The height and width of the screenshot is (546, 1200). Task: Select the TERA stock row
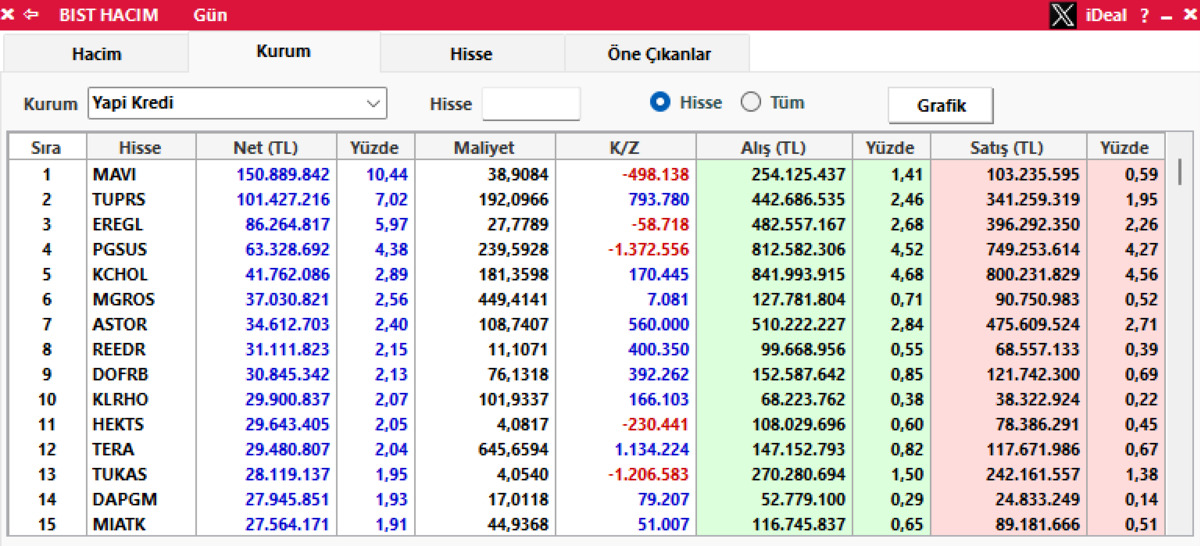pos(587,449)
